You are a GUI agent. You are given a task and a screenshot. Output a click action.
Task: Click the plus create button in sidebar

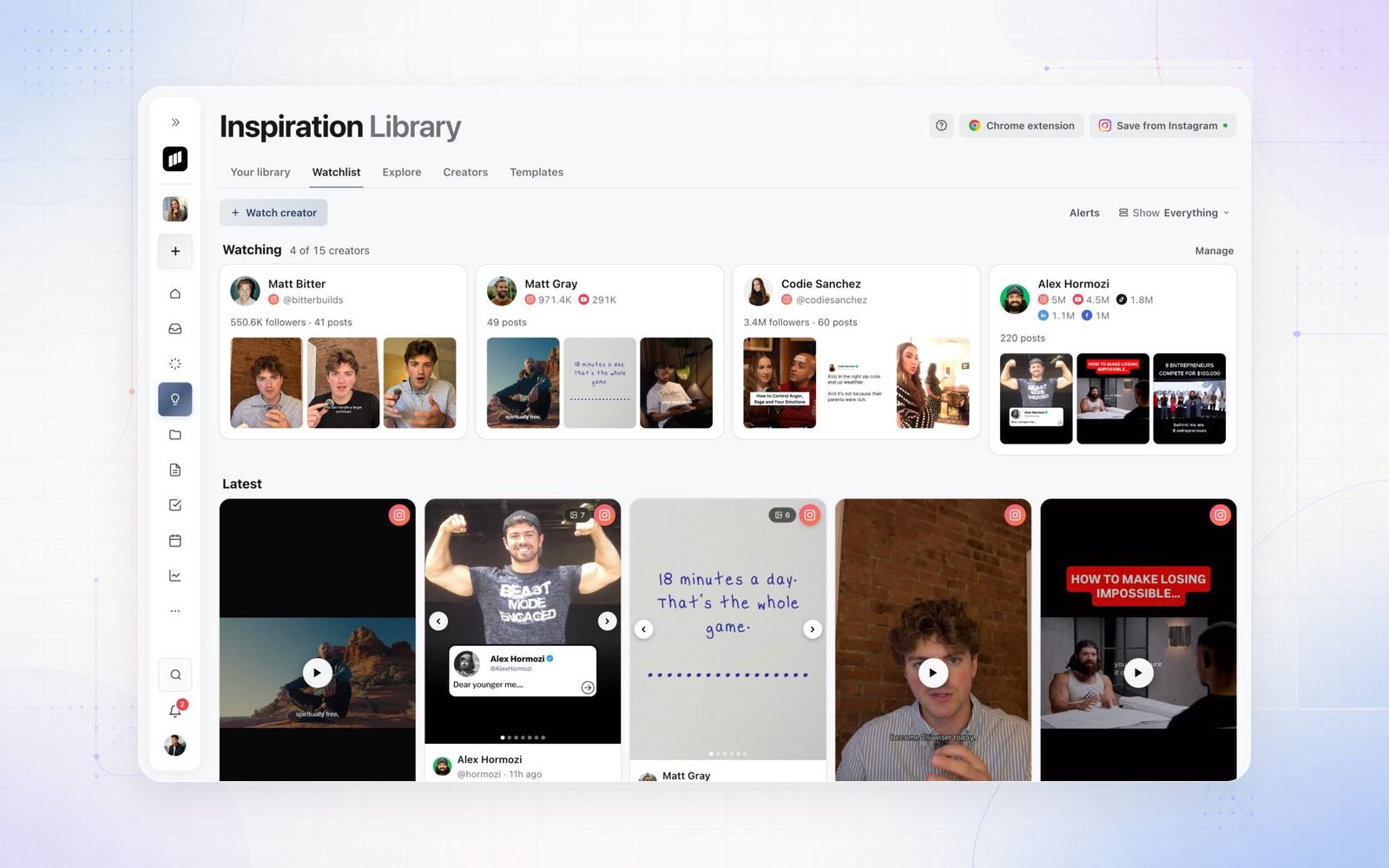coord(175,251)
